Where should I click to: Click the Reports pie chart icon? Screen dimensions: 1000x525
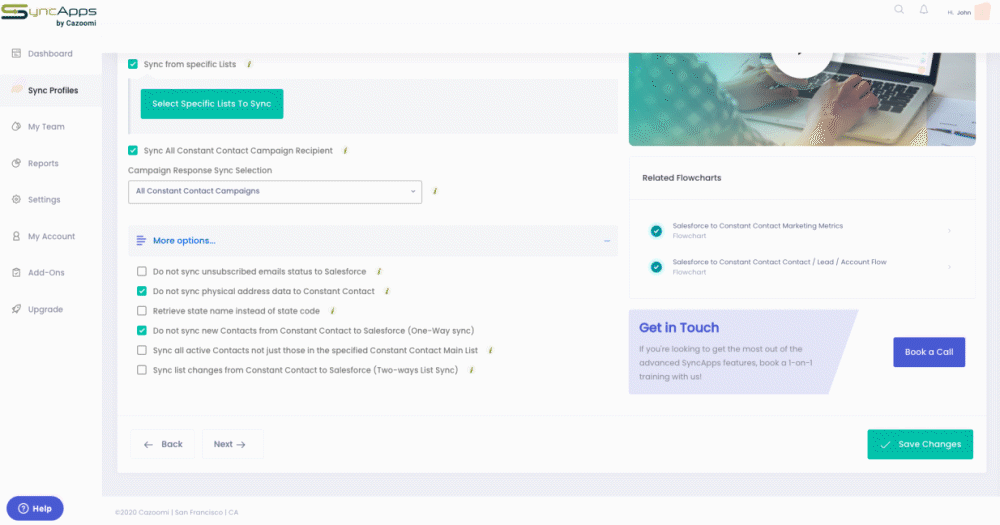[x=17, y=163]
